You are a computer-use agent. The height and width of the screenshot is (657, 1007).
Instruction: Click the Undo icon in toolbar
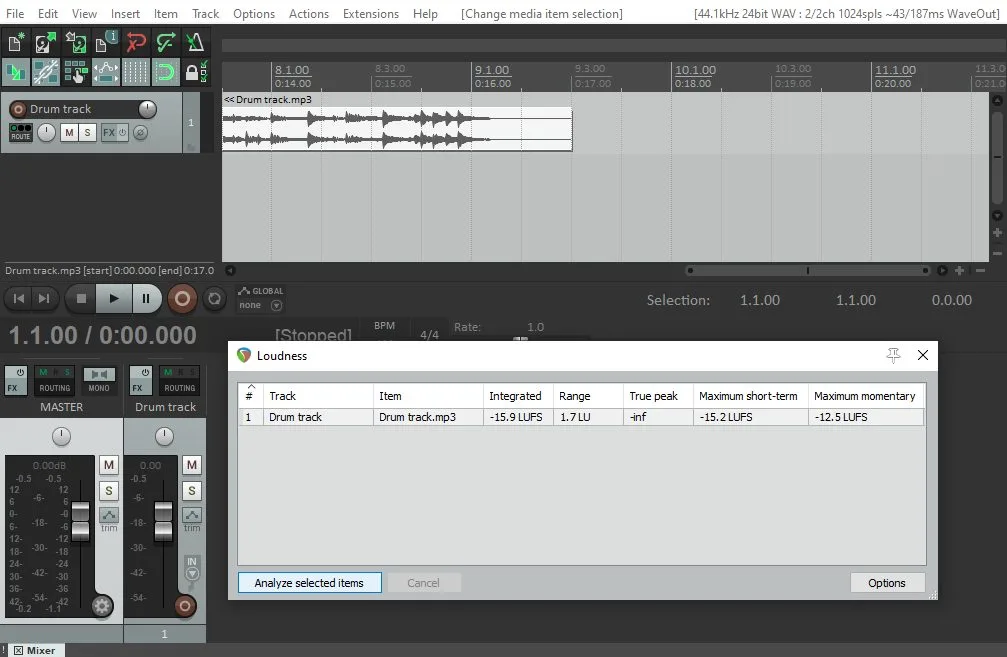click(x=137, y=43)
